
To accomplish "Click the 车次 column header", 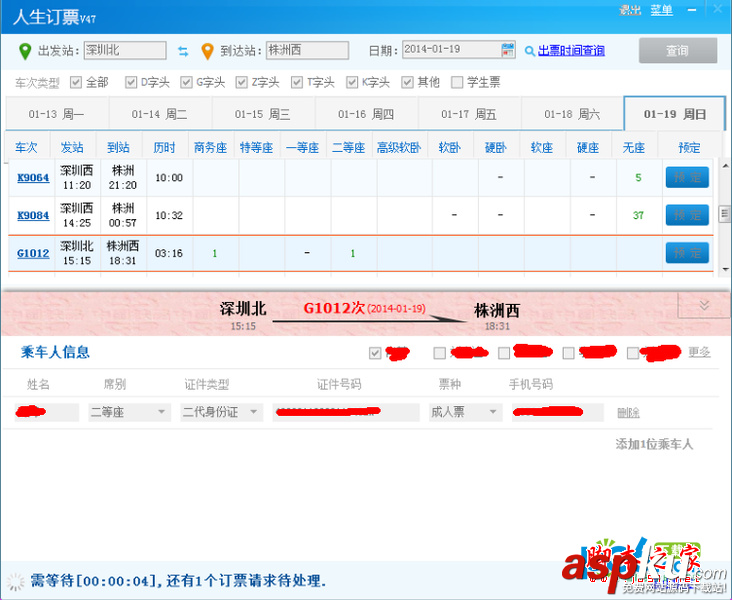I will coord(26,148).
